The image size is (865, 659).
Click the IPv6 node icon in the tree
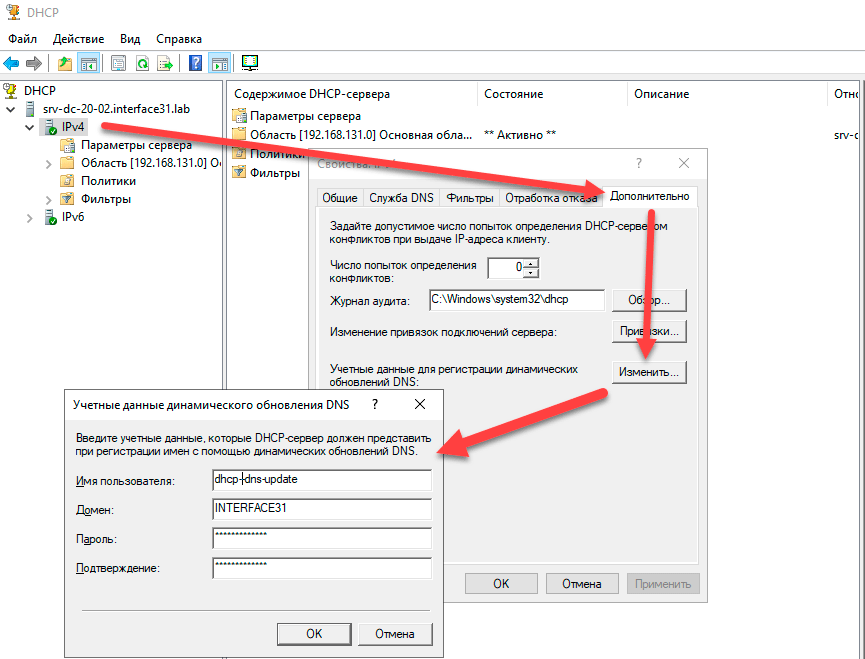click(50, 217)
